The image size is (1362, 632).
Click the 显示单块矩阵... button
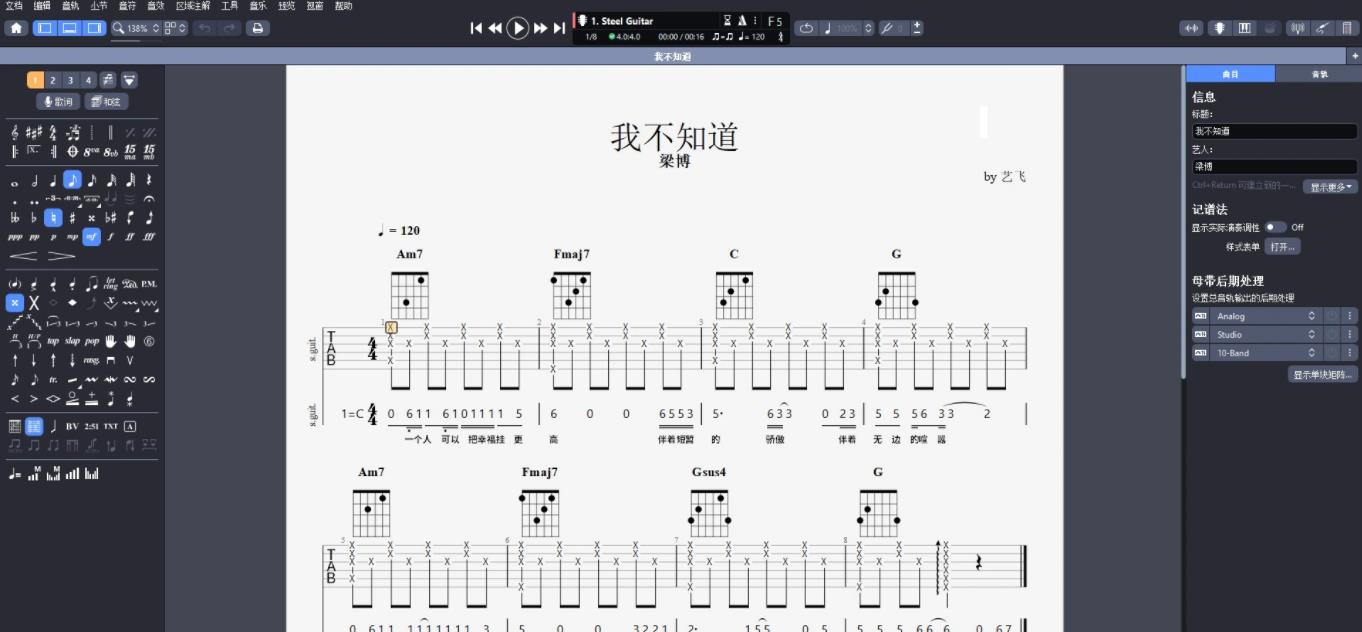(1321, 374)
